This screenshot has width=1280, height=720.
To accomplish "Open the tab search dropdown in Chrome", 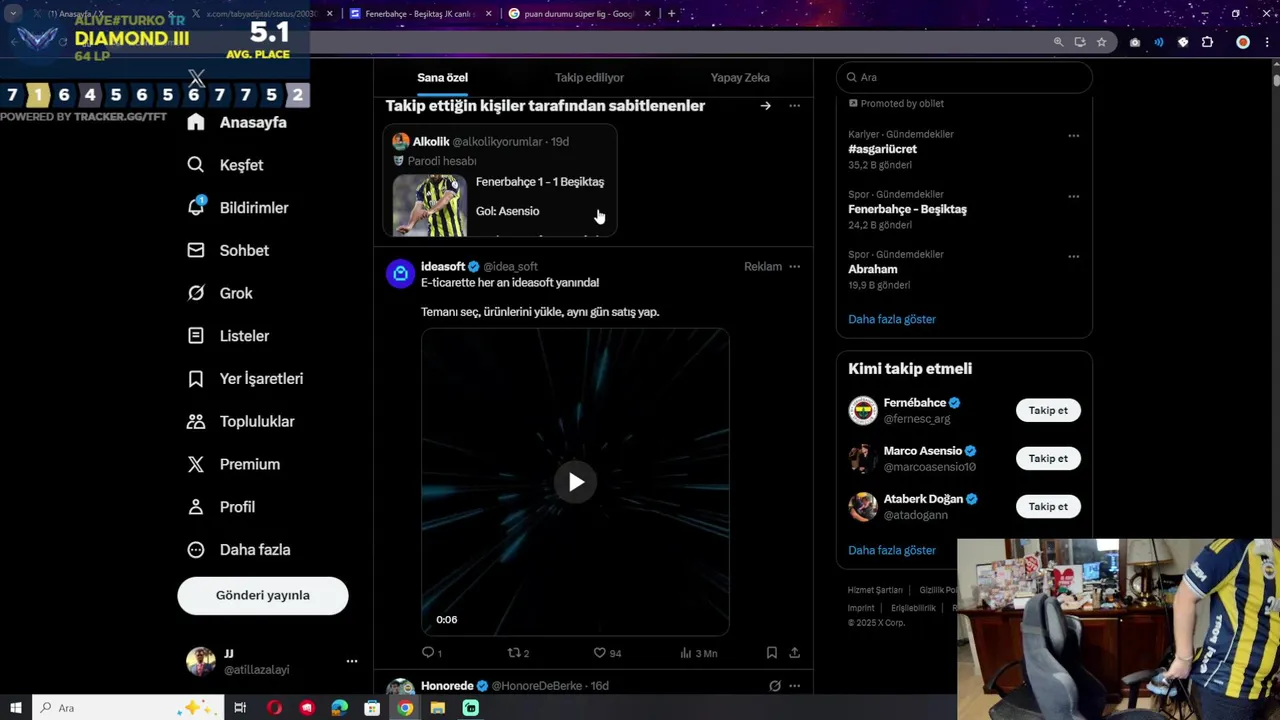I will [13, 14].
